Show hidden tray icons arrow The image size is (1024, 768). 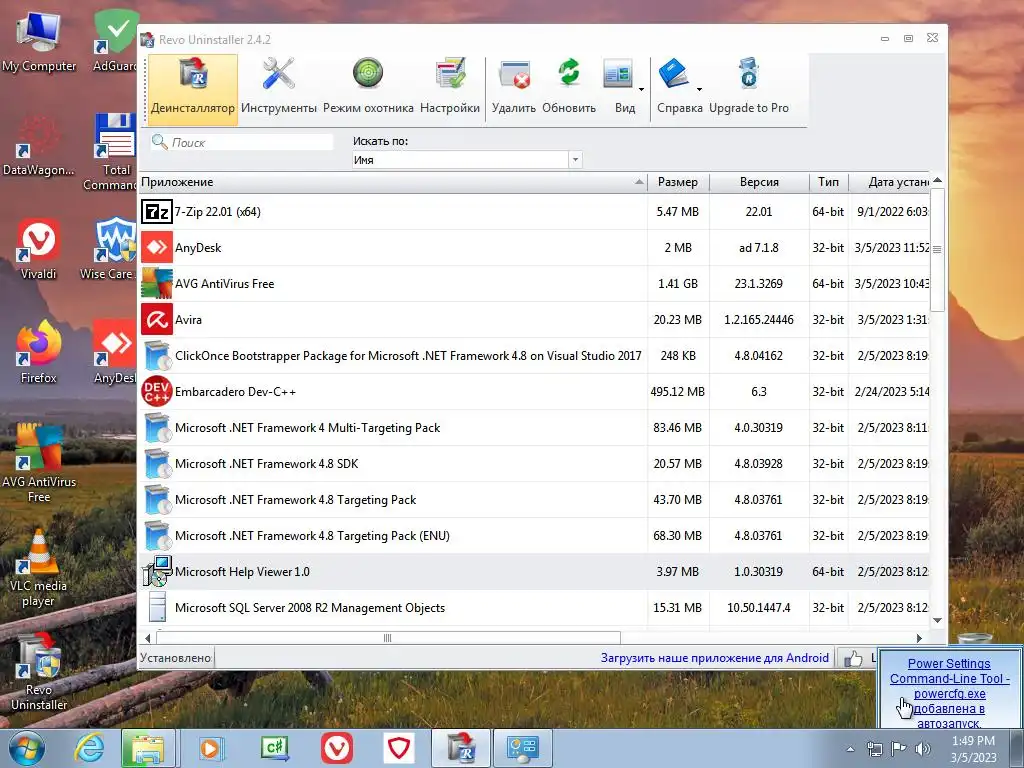pos(850,749)
